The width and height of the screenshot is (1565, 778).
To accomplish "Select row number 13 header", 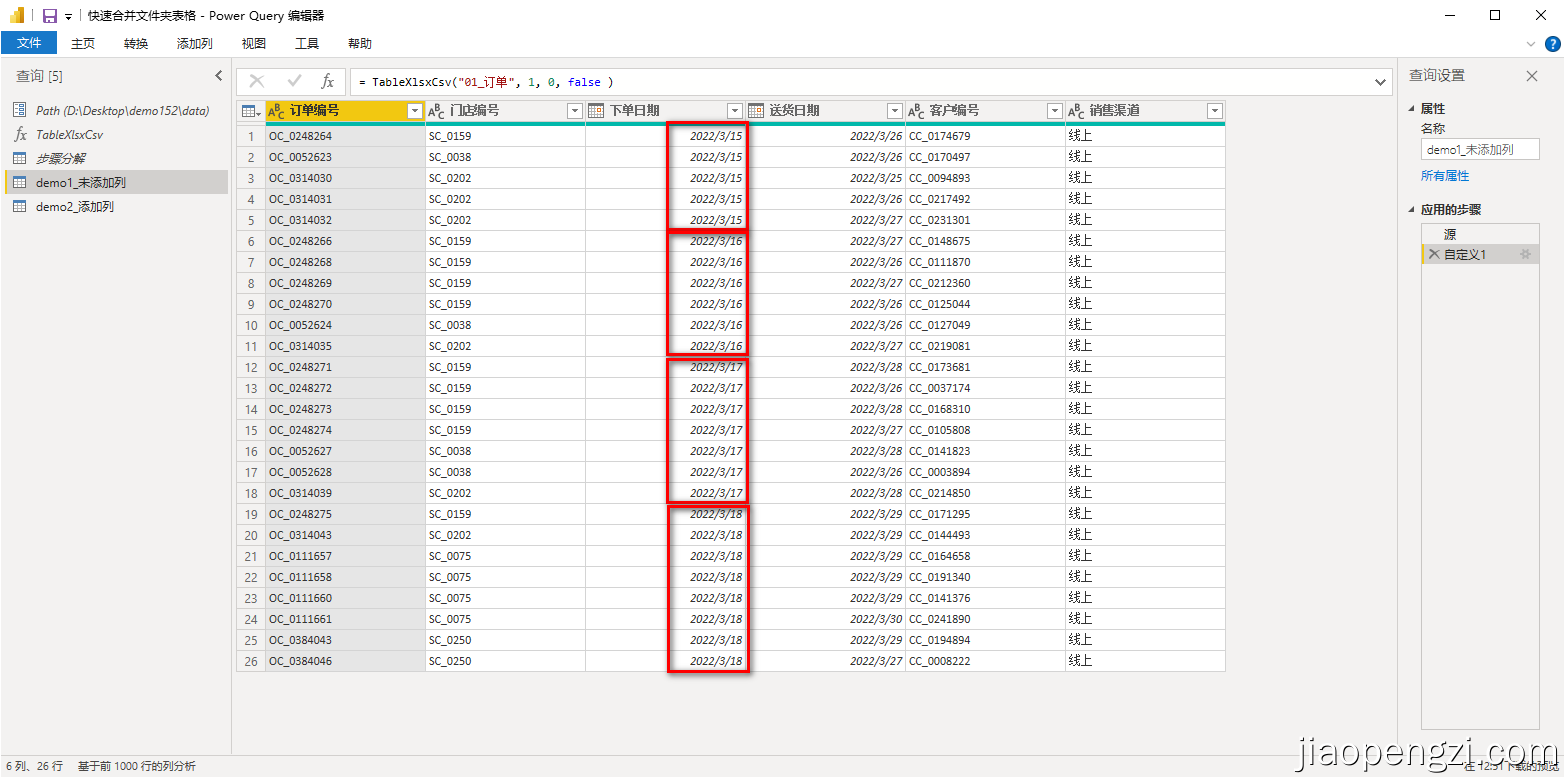I will coord(251,388).
